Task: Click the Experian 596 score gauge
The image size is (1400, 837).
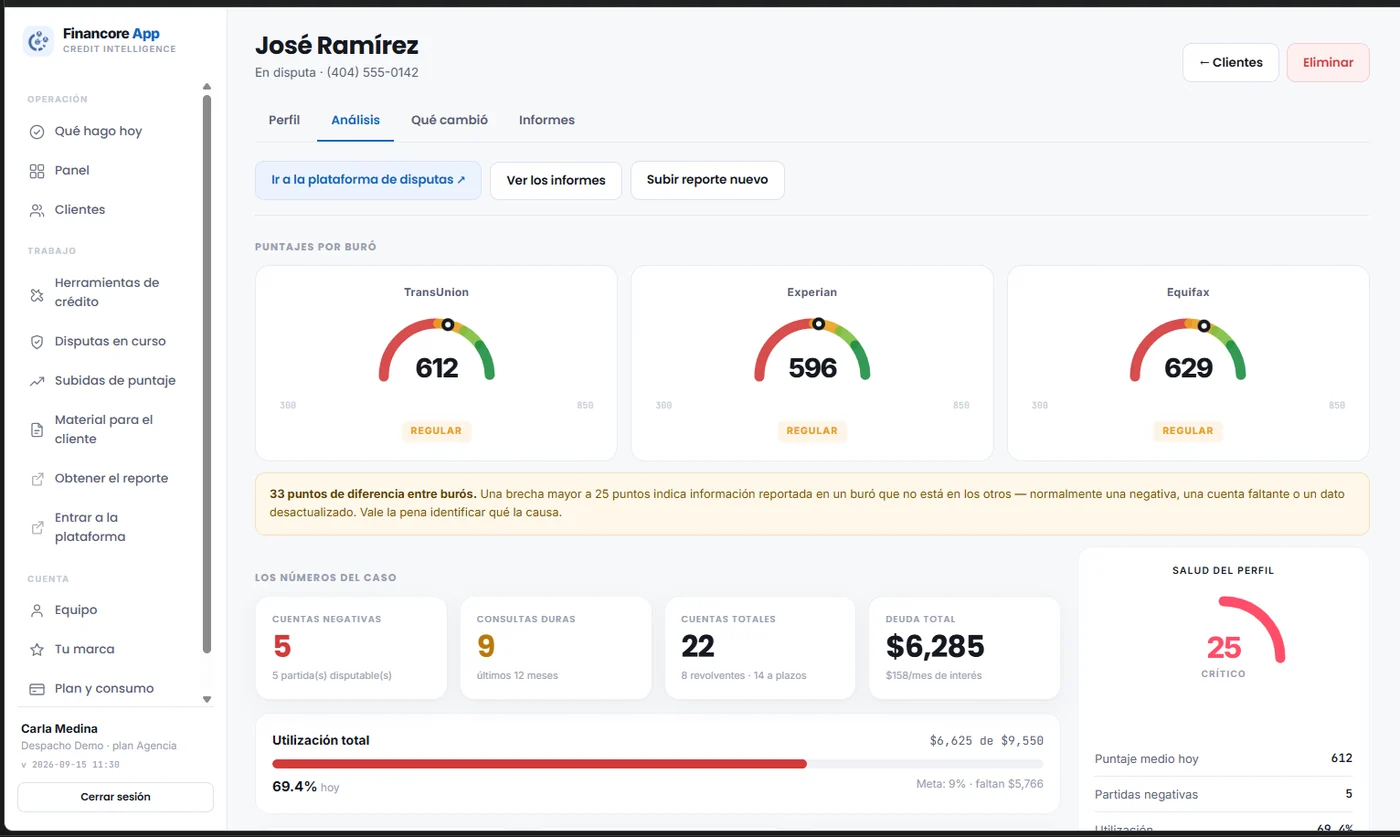Action: 812,351
